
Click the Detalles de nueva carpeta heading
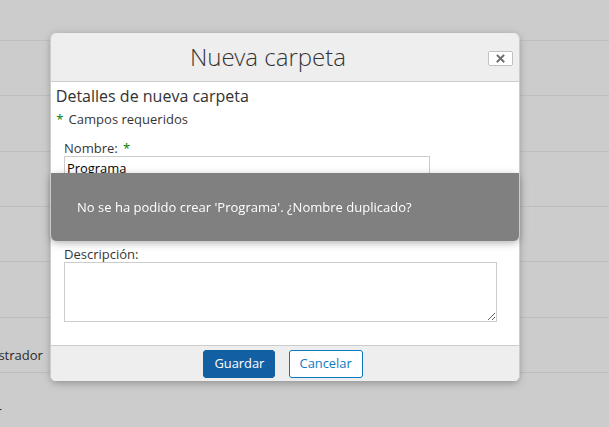coord(152,97)
